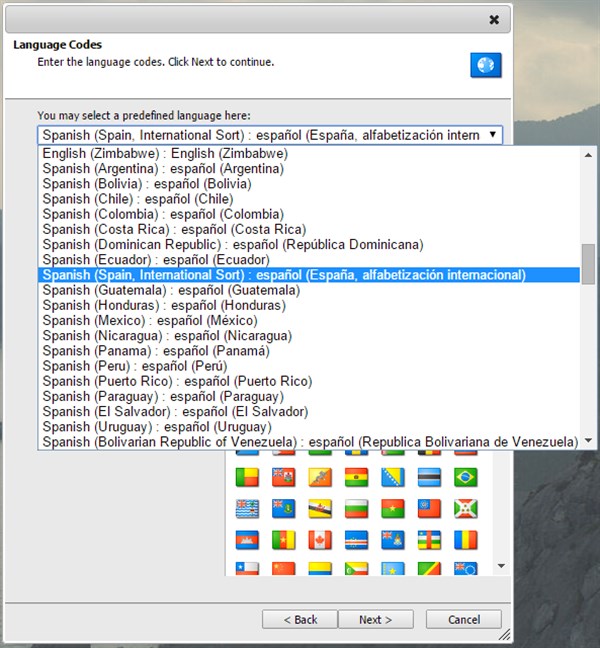Click the blue globe icon in header
The width and height of the screenshot is (600, 648).
[486, 65]
